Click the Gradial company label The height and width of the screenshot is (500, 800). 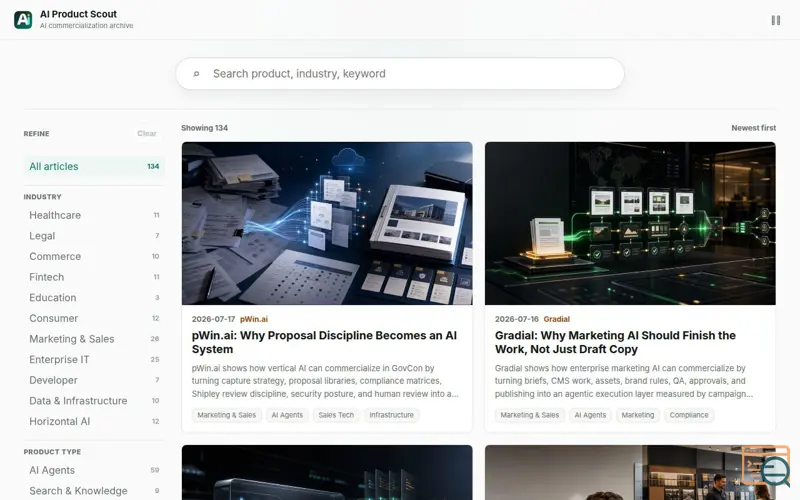[x=557, y=319]
